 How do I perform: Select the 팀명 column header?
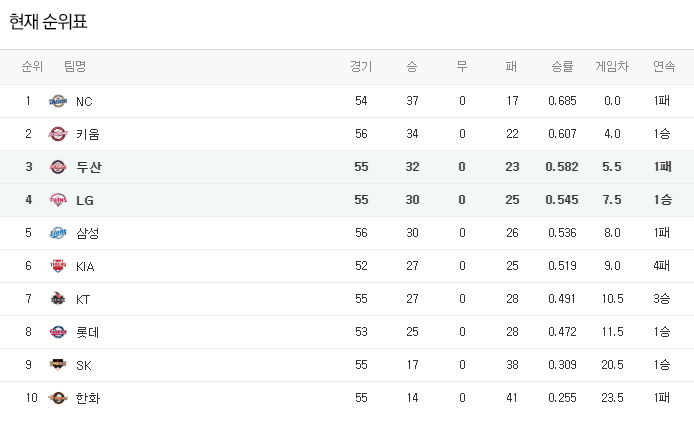click(75, 66)
